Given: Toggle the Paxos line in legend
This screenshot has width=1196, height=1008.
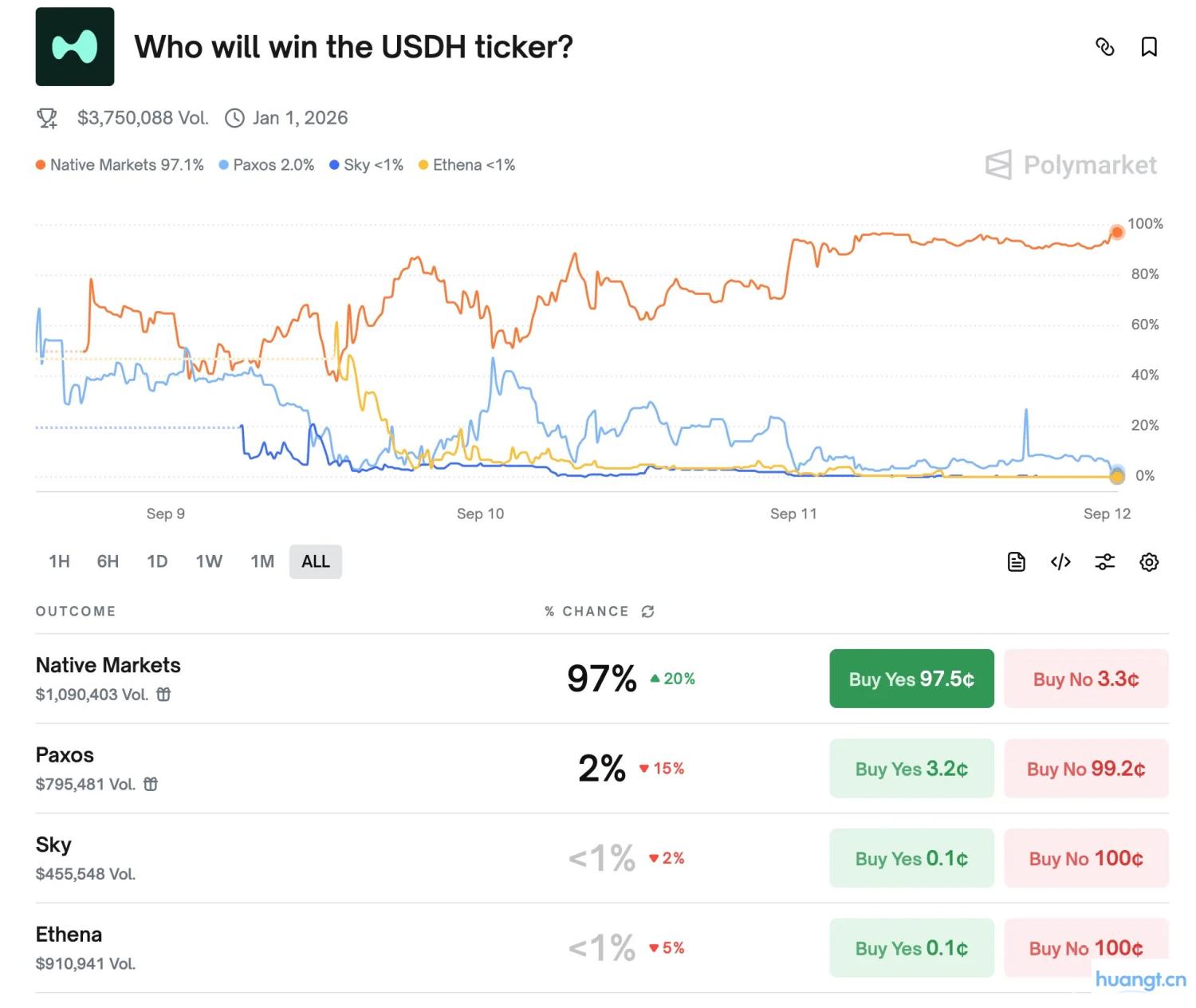Looking at the screenshot, I should tap(266, 164).
